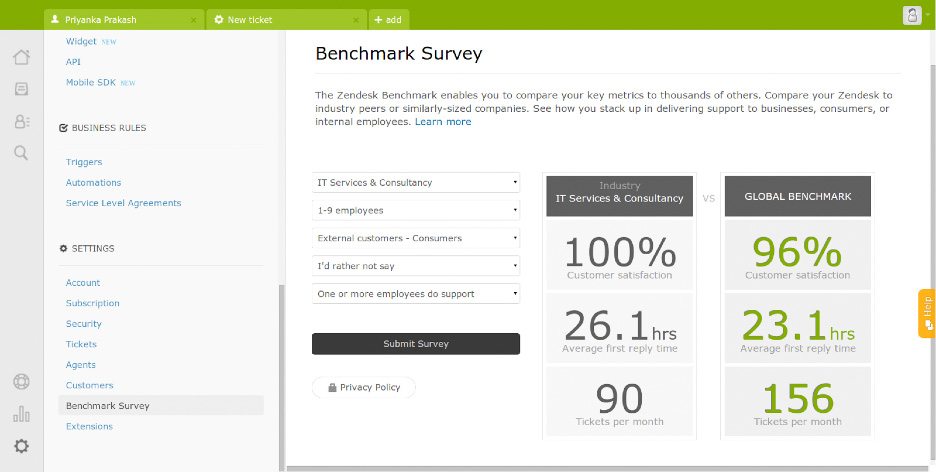Click the 100% Customer satisfaction card
Viewport: 936px width, 472px height.
click(619, 255)
